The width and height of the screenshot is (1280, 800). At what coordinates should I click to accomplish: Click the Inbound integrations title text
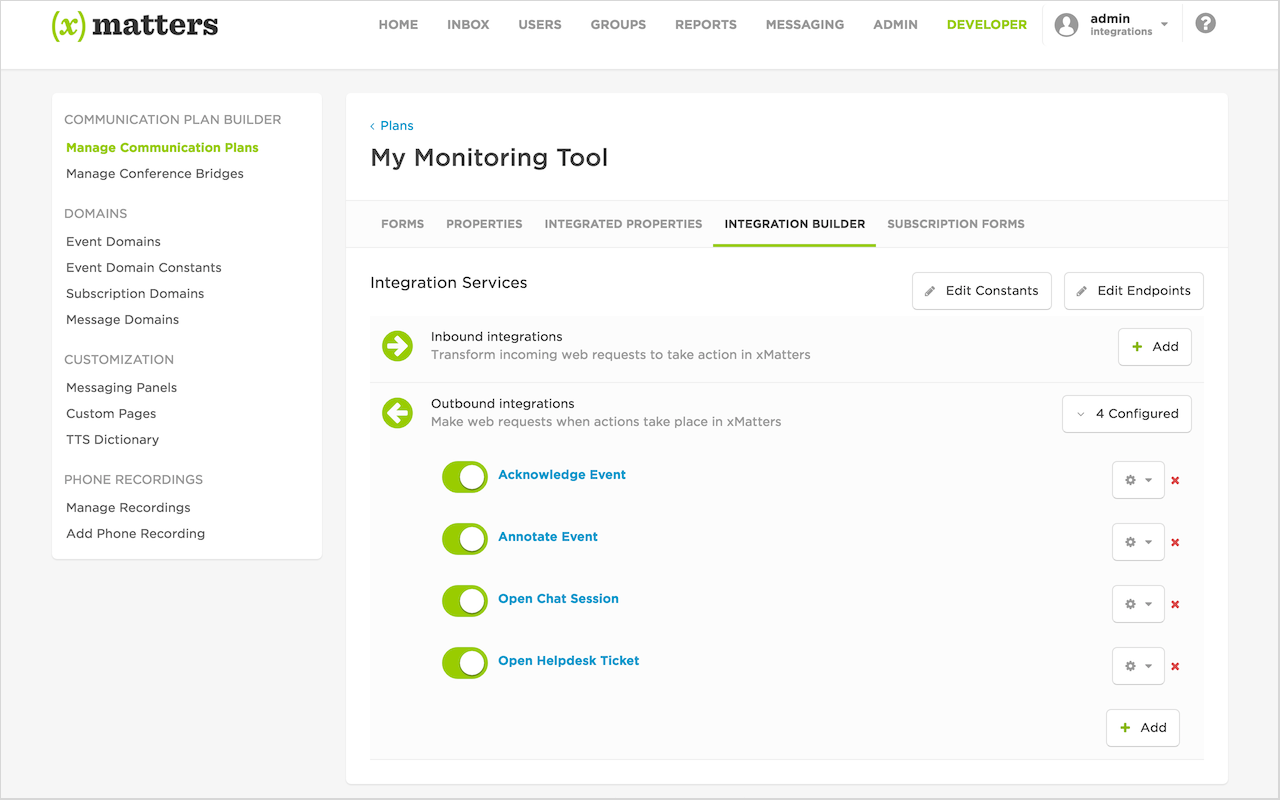pyautogui.click(x=497, y=337)
